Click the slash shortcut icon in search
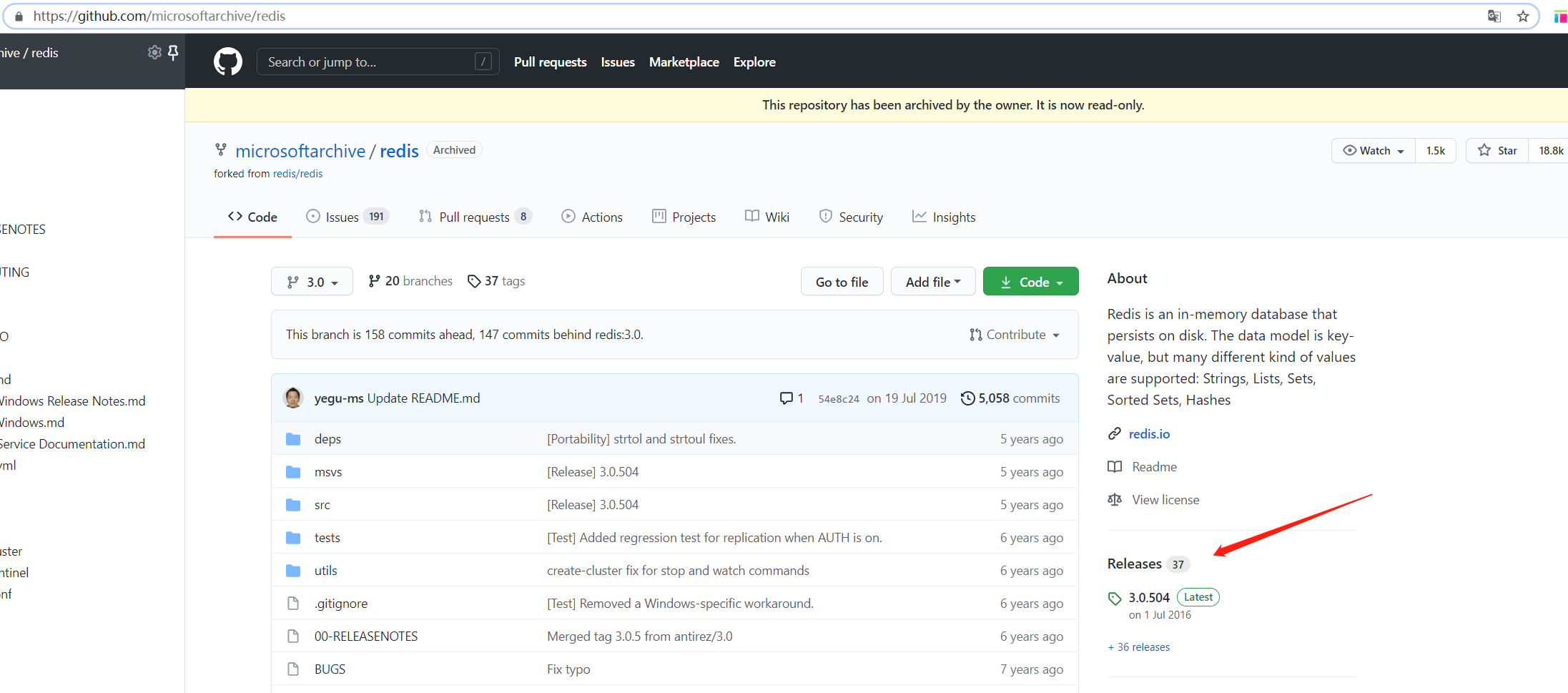Image resolution: width=1568 pixels, height=693 pixels. 483,62
